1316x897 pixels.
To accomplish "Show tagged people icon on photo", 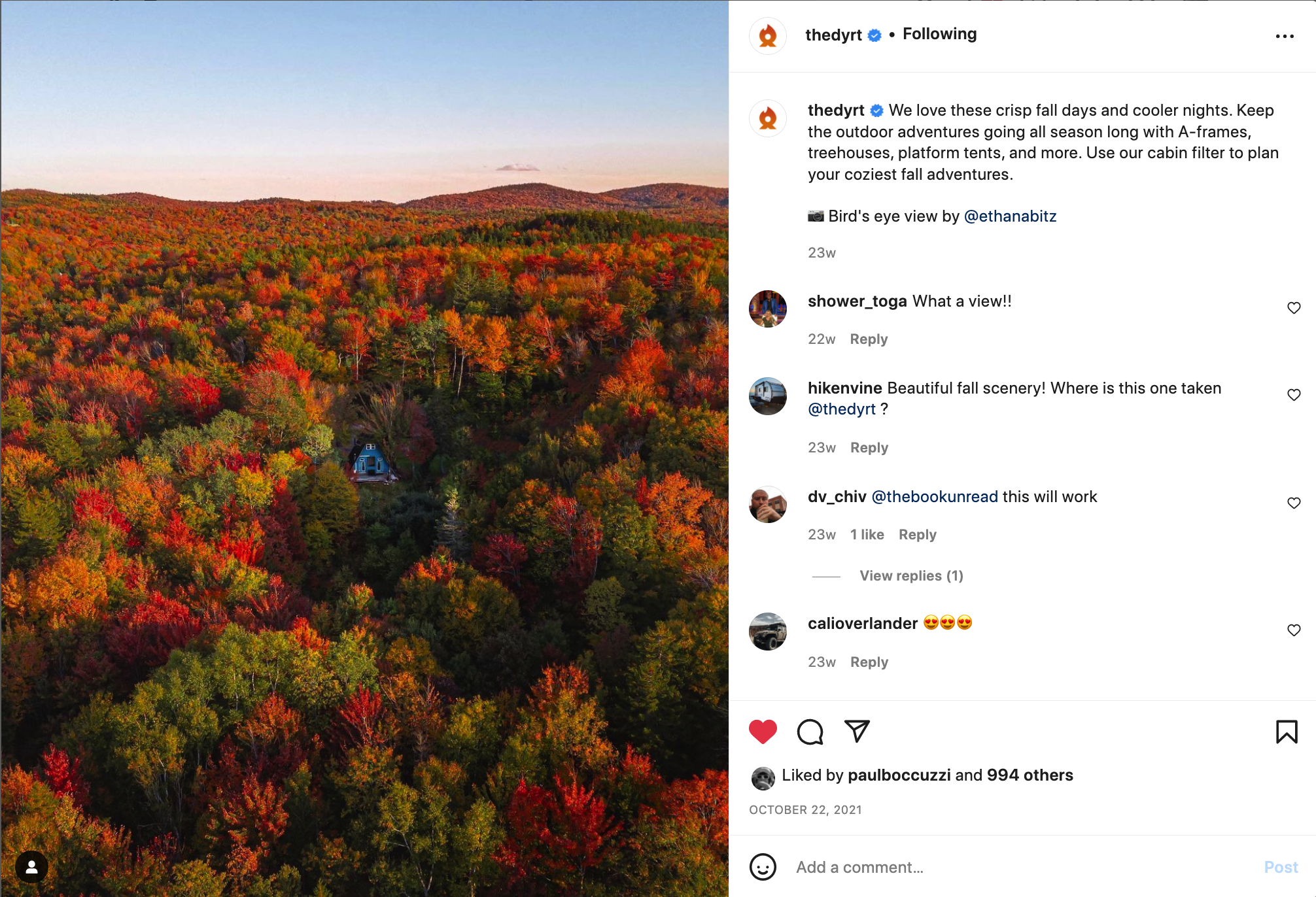I will (x=31, y=867).
